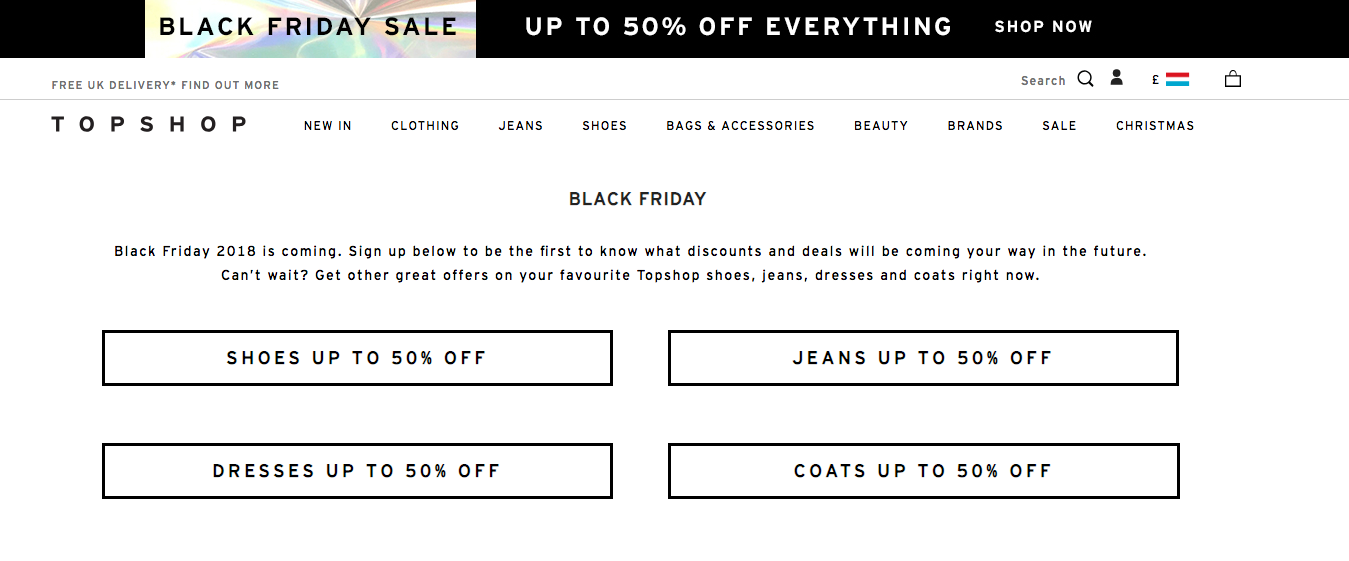
Task: Open the Sale navigation item
Action: click(1059, 126)
